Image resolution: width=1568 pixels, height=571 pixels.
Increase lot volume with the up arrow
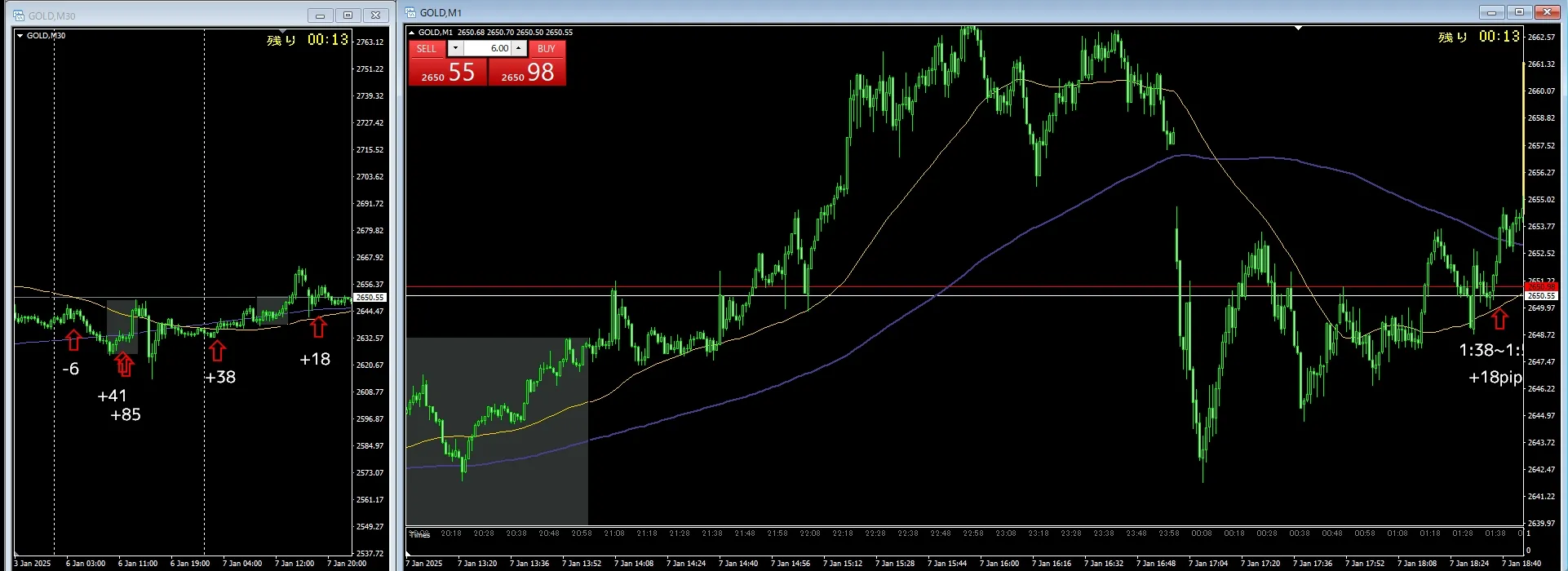pyautogui.click(x=518, y=49)
